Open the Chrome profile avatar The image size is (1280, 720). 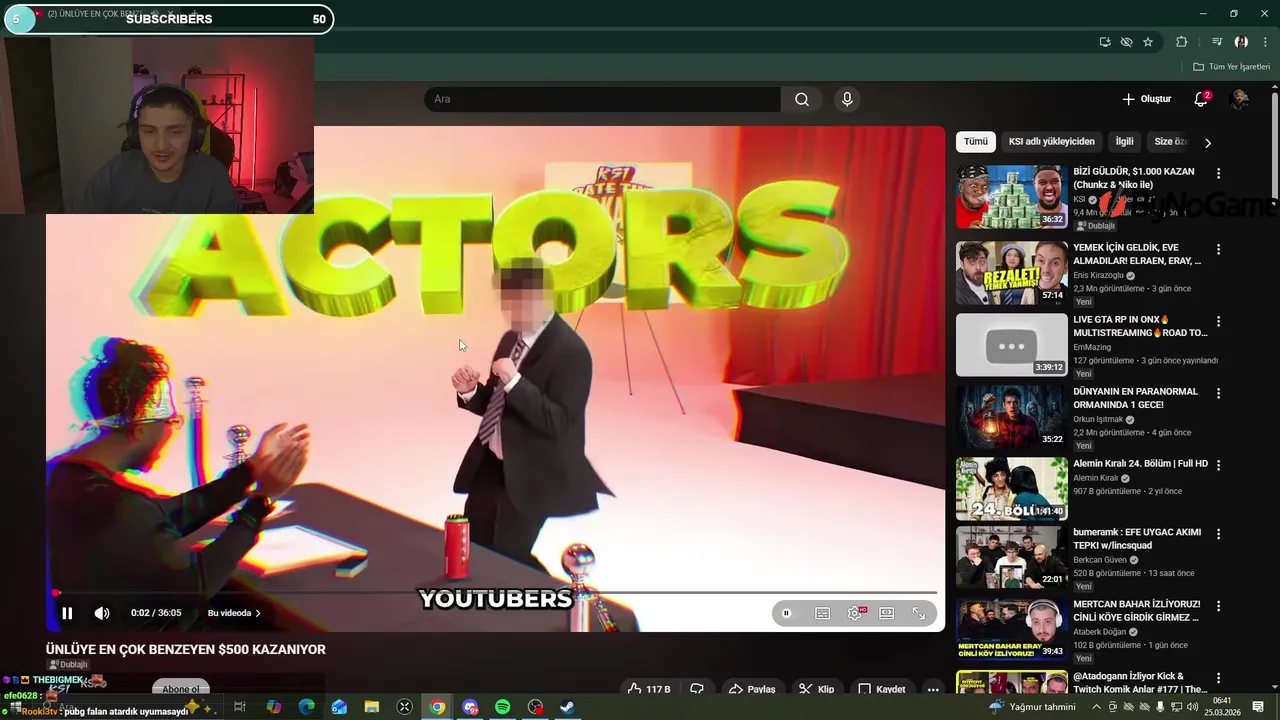pos(1241,42)
